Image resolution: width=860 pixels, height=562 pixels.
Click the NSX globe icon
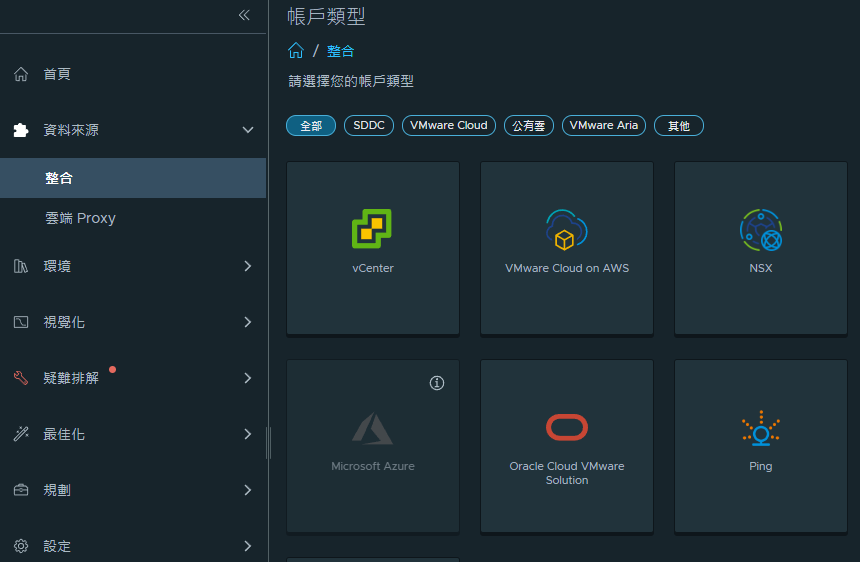pyautogui.click(x=761, y=230)
